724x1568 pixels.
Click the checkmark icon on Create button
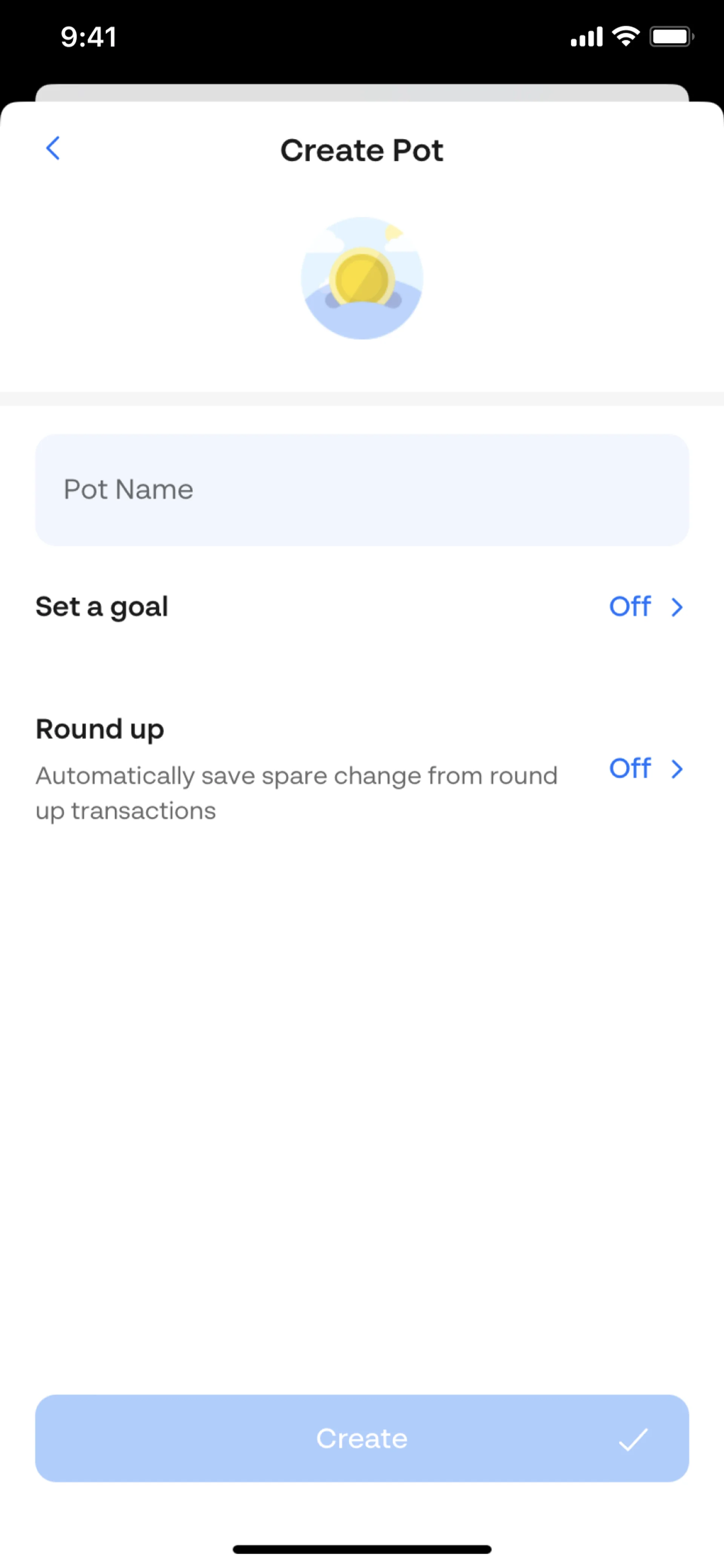point(633,1440)
